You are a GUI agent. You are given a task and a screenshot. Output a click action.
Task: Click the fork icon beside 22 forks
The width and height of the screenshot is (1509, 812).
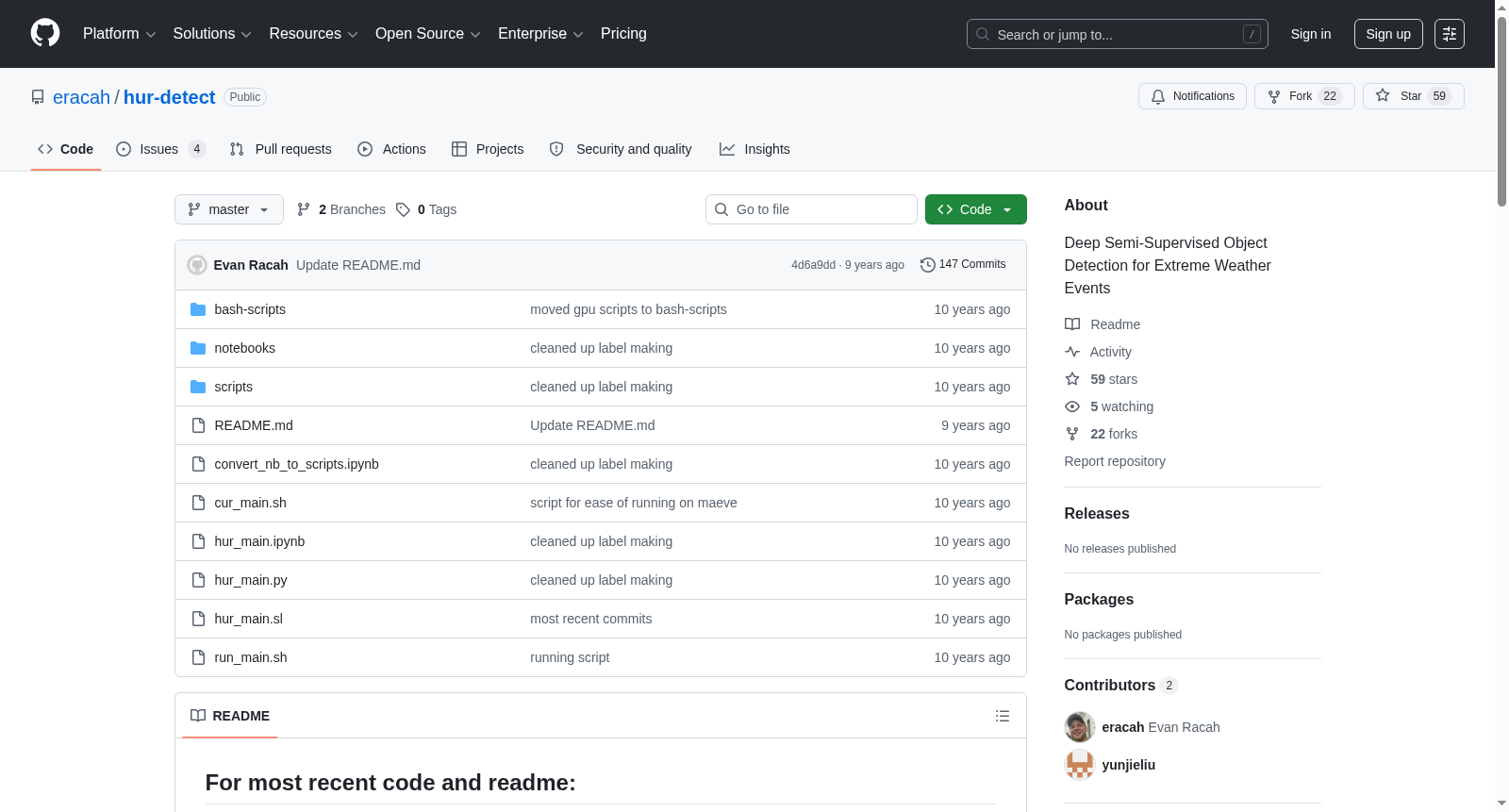coord(1072,434)
